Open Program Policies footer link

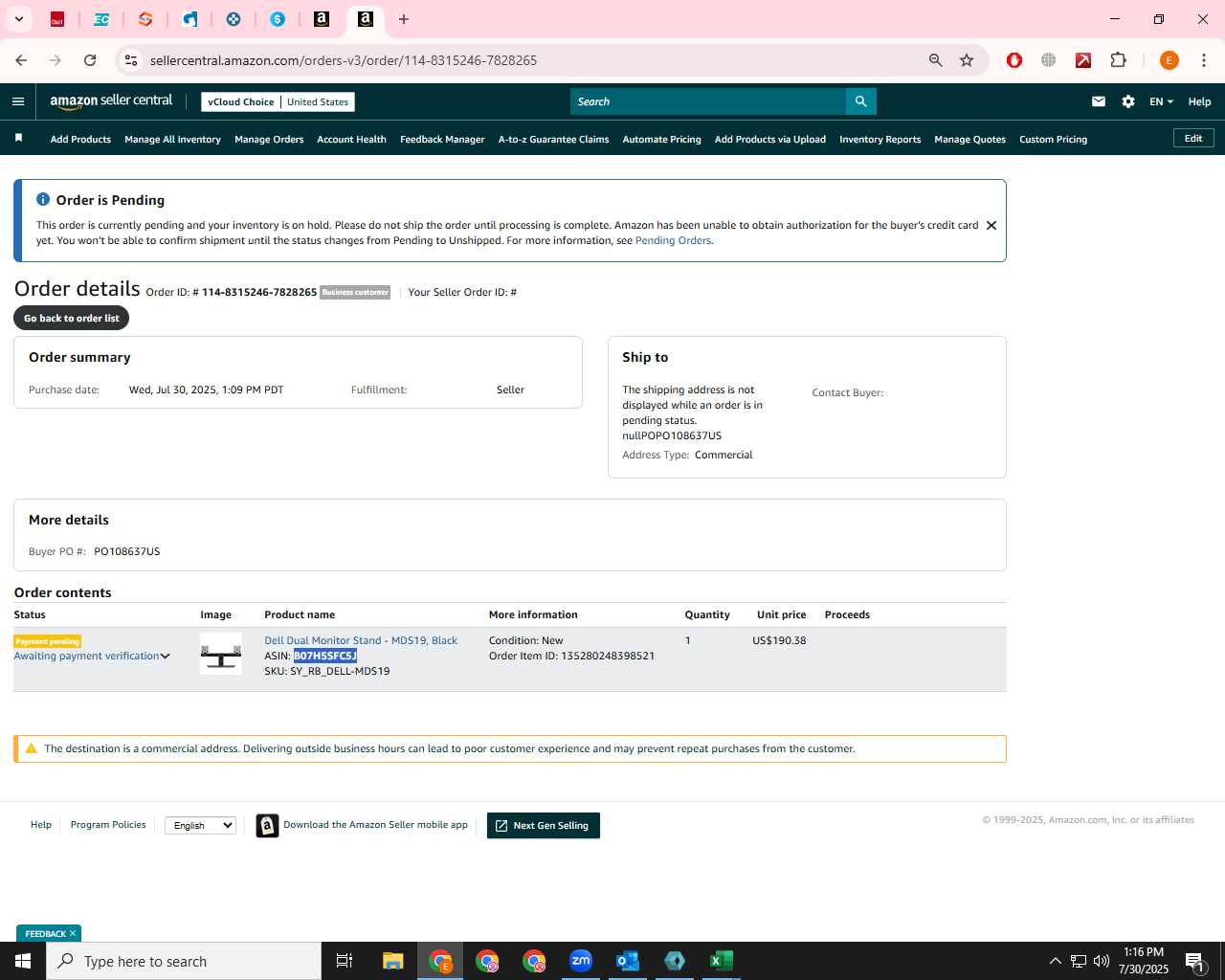click(x=108, y=825)
